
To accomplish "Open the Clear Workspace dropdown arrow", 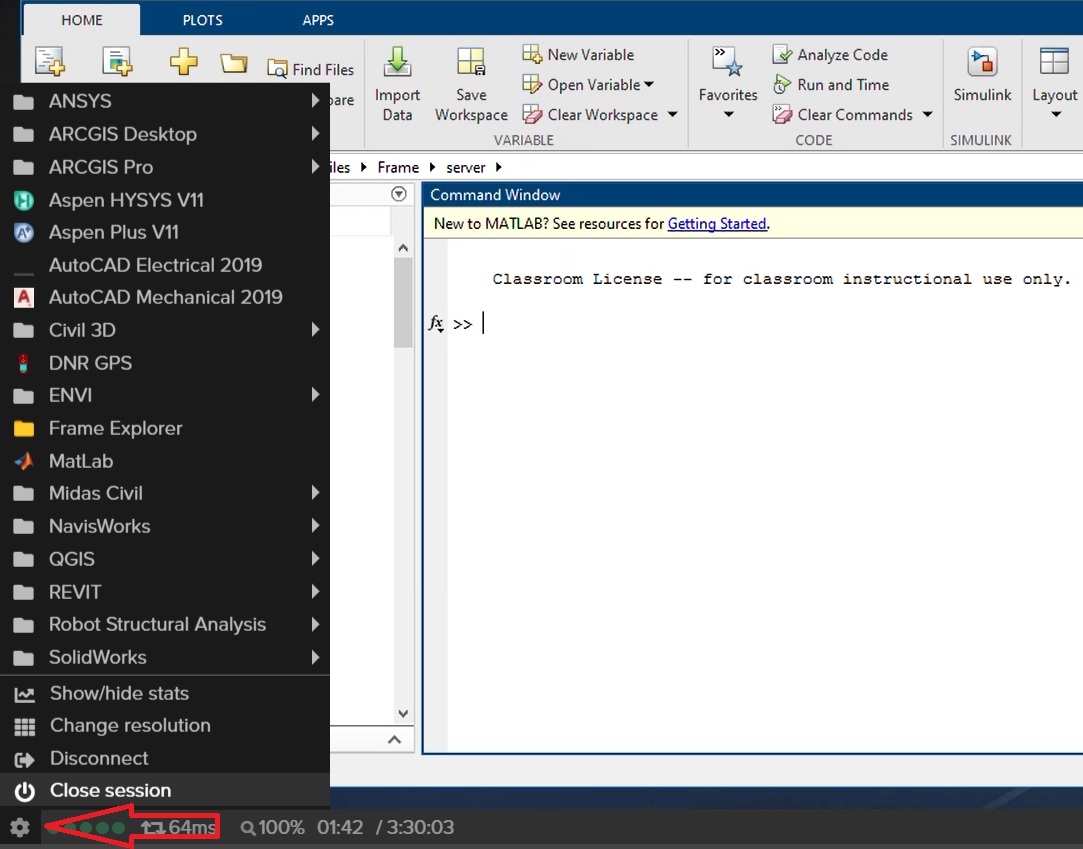I will [672, 115].
